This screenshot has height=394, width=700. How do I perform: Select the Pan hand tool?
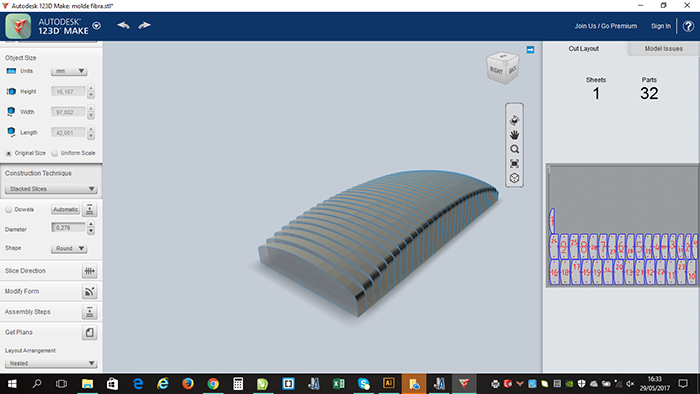pos(514,135)
